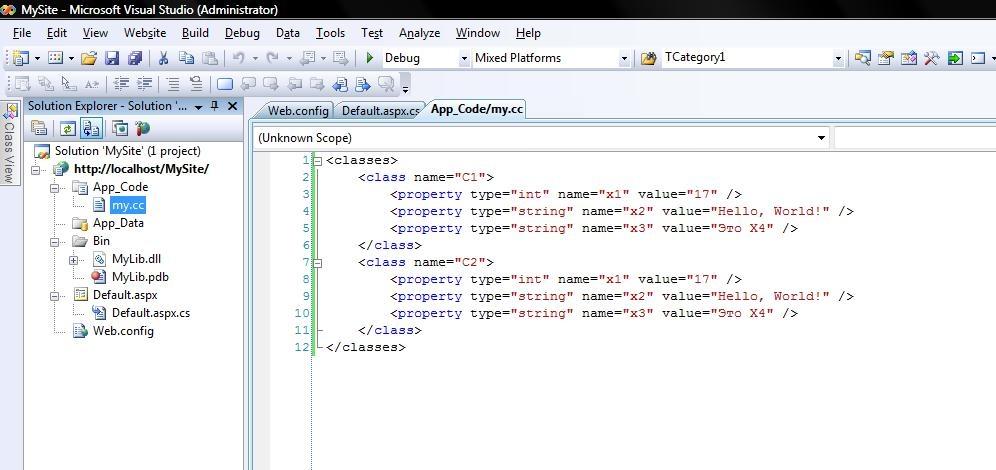Go to previous bookmark in document icon

340,84
